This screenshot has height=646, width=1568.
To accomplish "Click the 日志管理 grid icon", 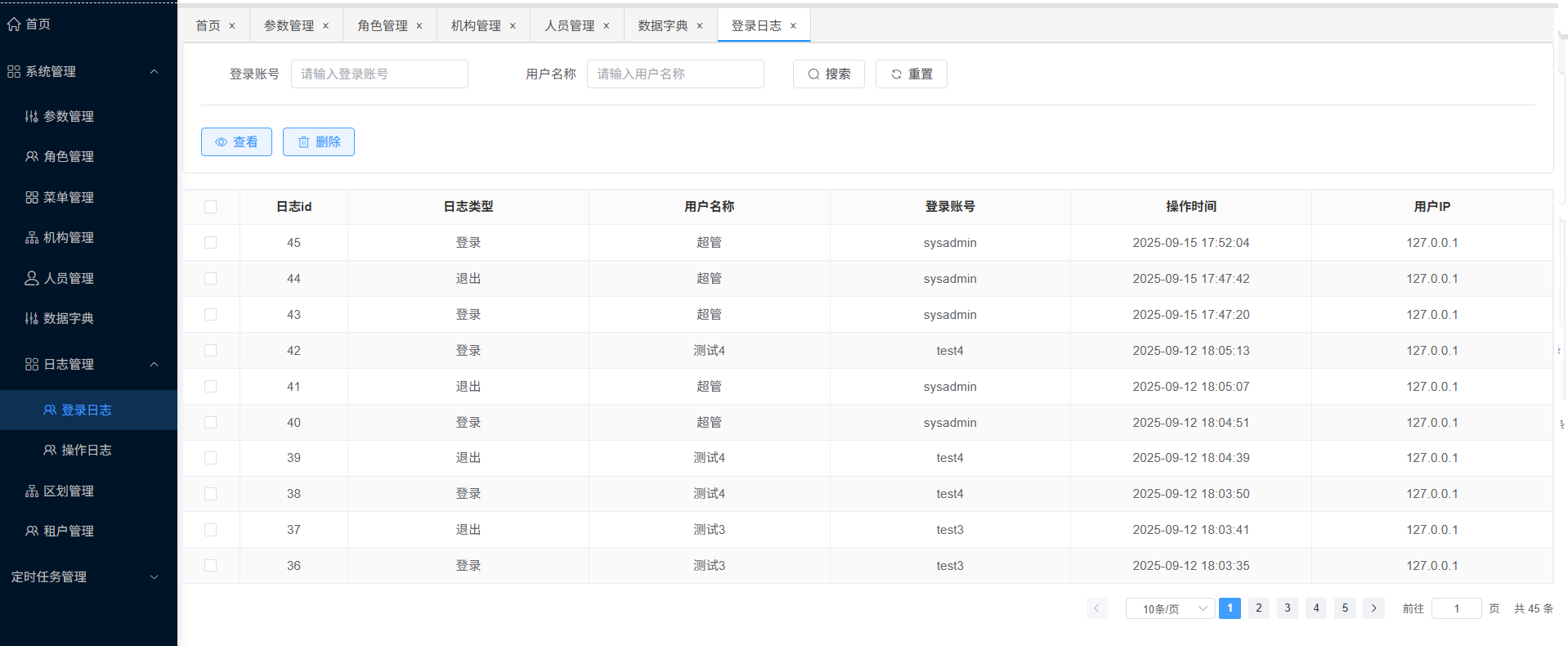I will pos(32,365).
